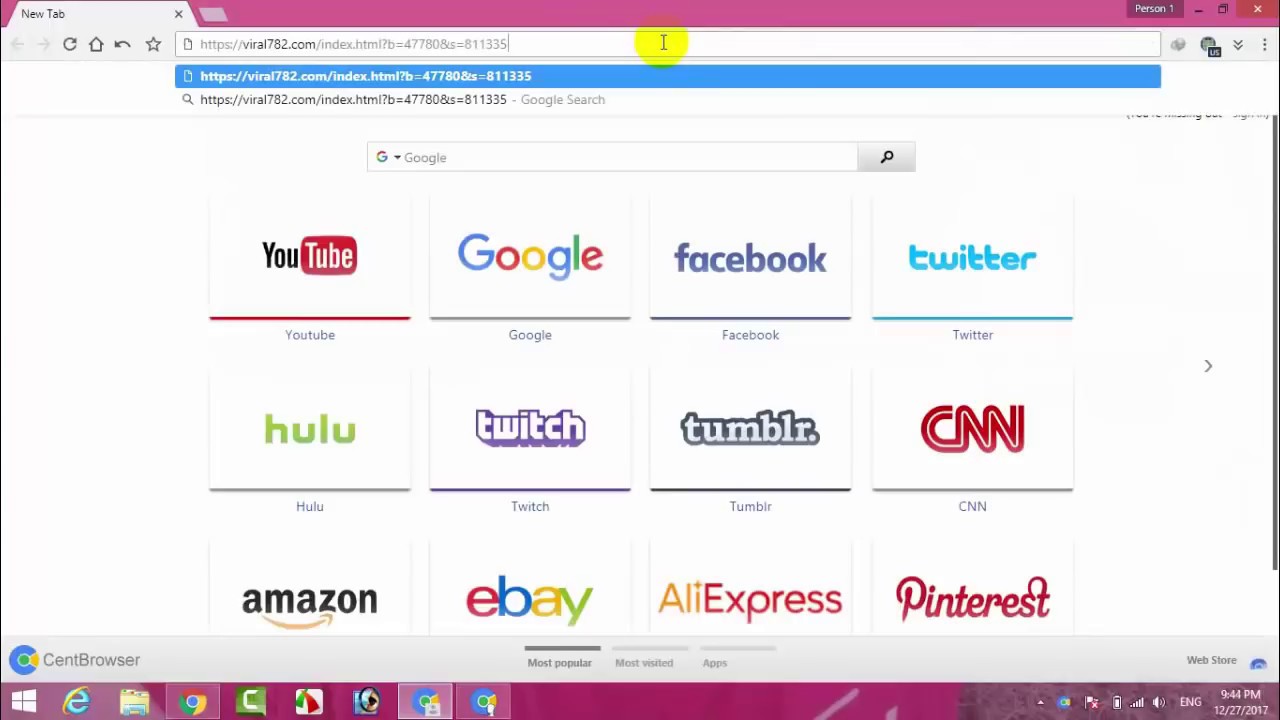The height and width of the screenshot is (720, 1280).
Task: Reload the current page
Action: coord(69,44)
